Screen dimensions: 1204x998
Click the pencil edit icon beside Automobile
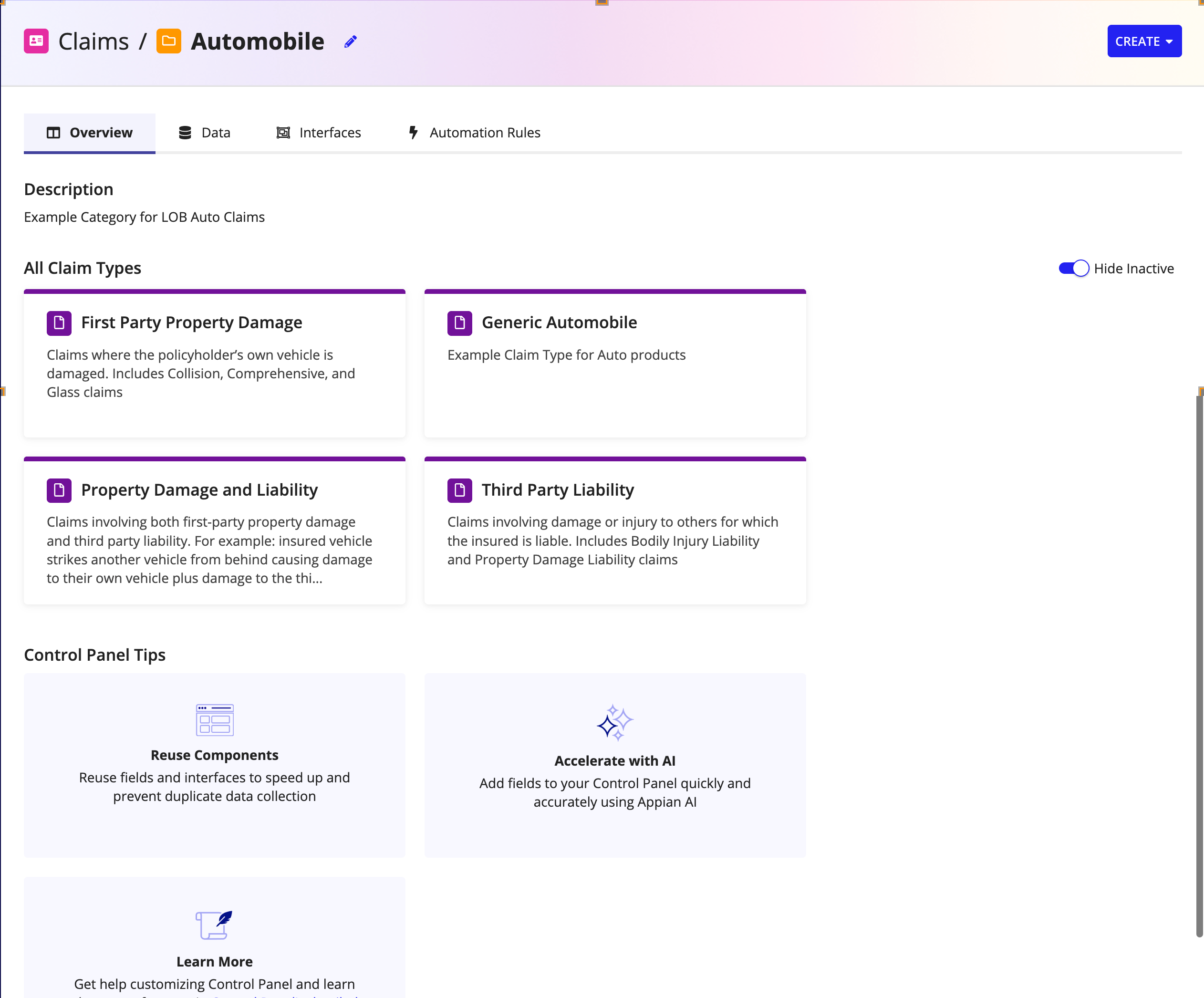pos(350,42)
